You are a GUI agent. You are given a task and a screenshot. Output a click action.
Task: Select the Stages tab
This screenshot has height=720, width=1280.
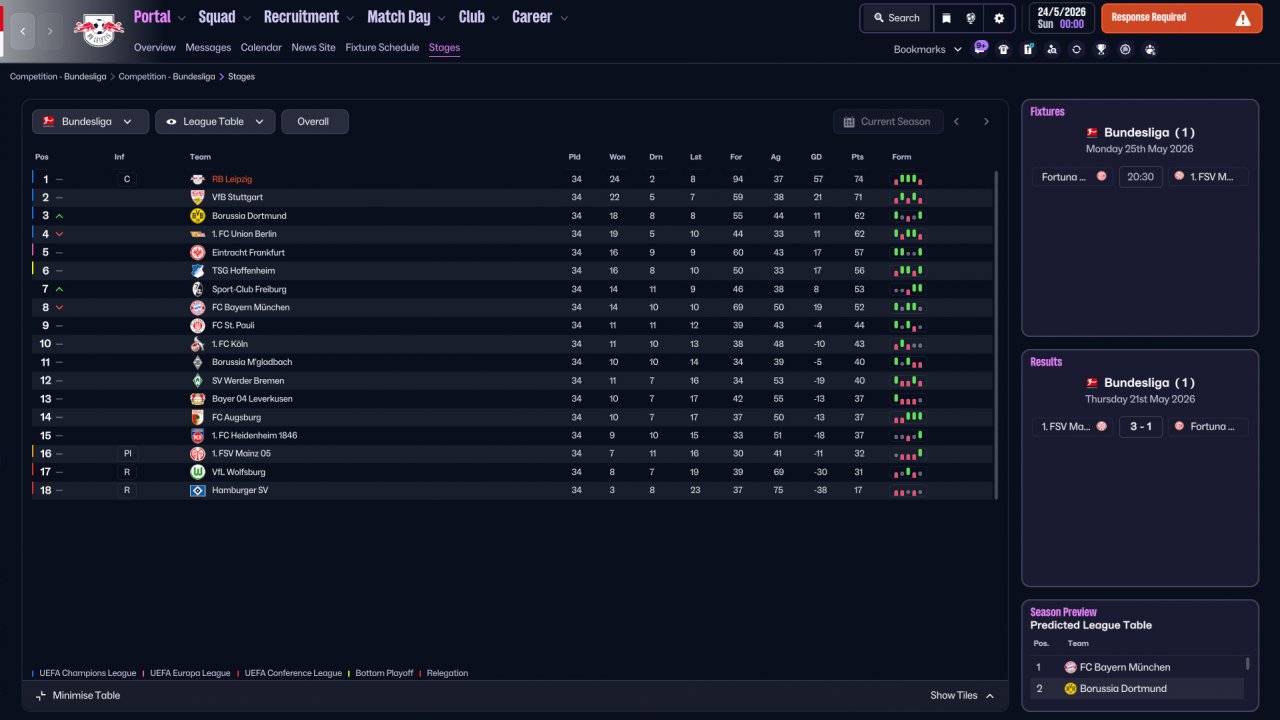coord(444,47)
